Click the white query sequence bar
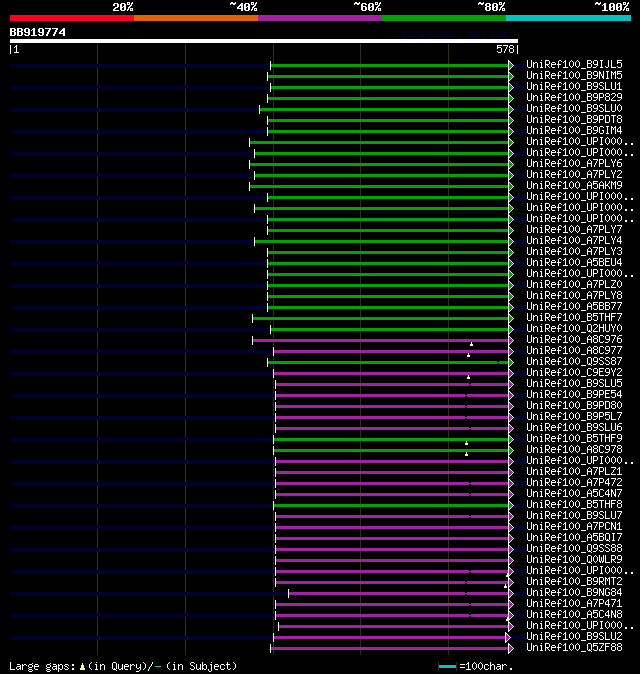Viewport: 640px width, 674px height. point(264,41)
